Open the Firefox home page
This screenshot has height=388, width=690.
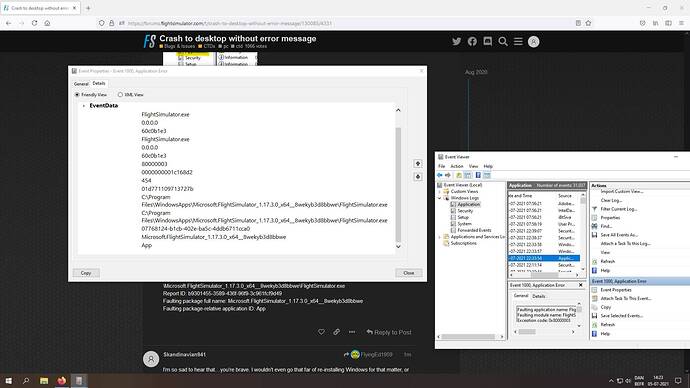pyautogui.click(x=47, y=23)
